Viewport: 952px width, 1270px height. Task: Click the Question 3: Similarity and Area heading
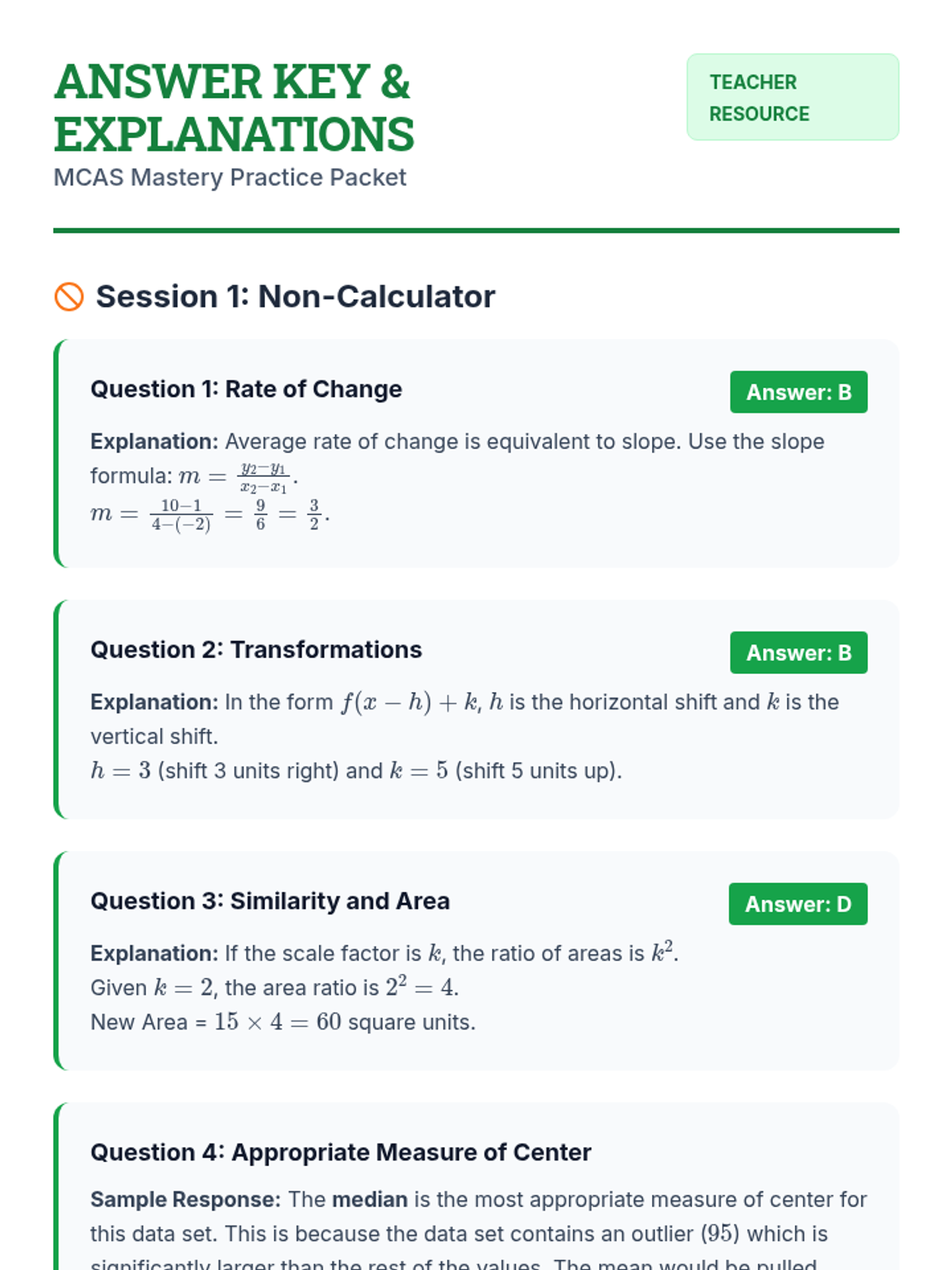tap(270, 901)
